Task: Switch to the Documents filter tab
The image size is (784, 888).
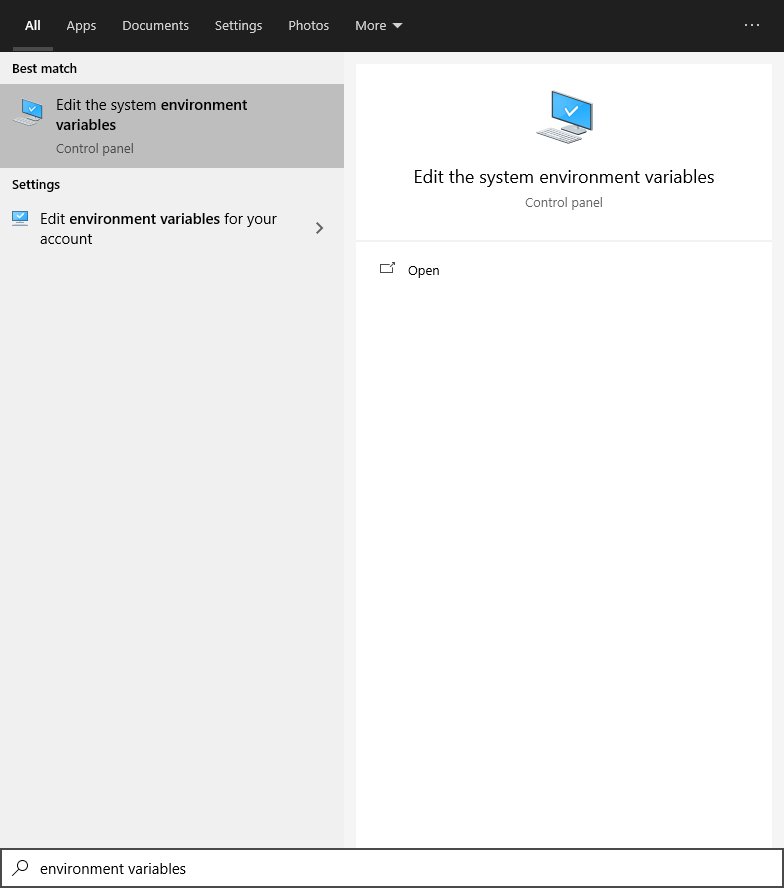Action: (x=155, y=26)
